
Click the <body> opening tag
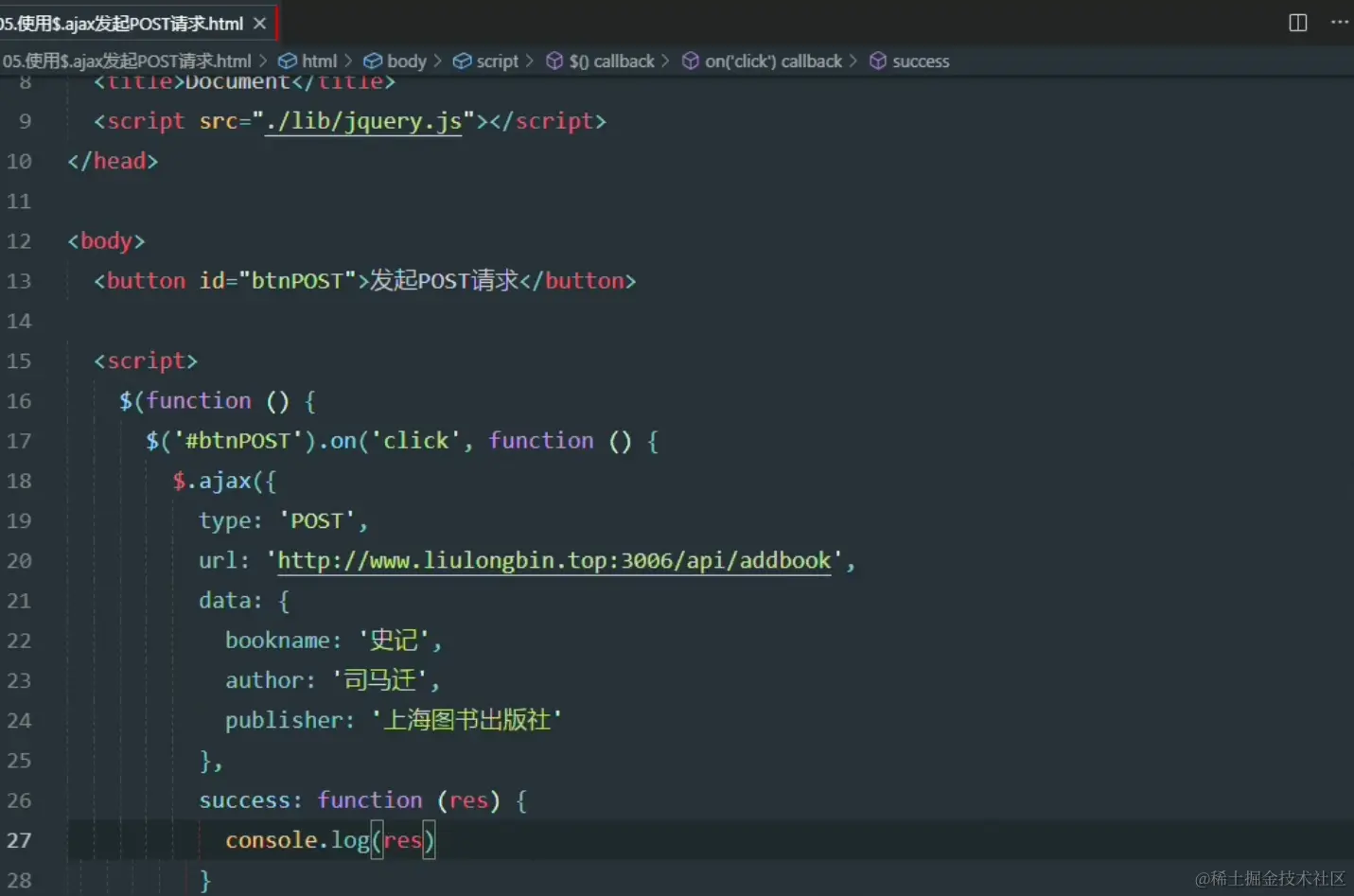[x=106, y=241]
